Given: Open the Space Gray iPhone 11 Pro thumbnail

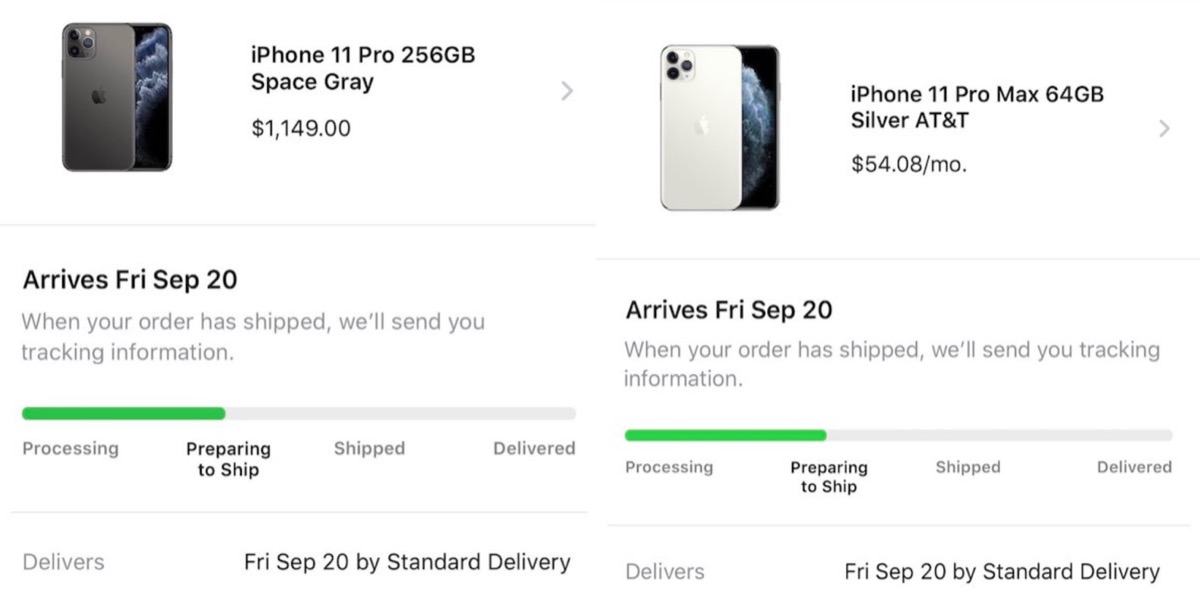Looking at the screenshot, I should tap(117, 97).
